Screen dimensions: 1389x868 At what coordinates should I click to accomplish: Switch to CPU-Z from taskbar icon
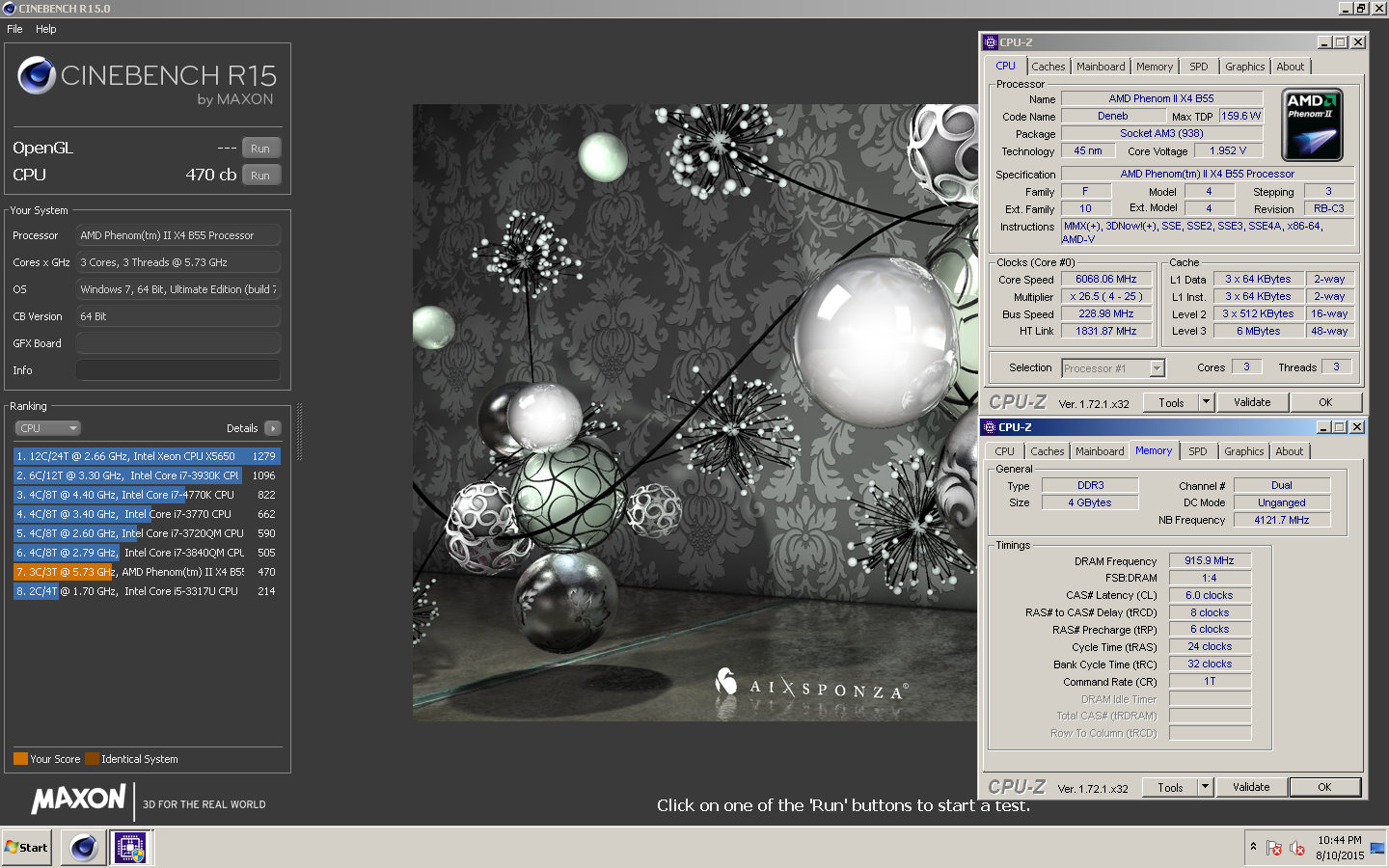pyautogui.click(x=130, y=848)
